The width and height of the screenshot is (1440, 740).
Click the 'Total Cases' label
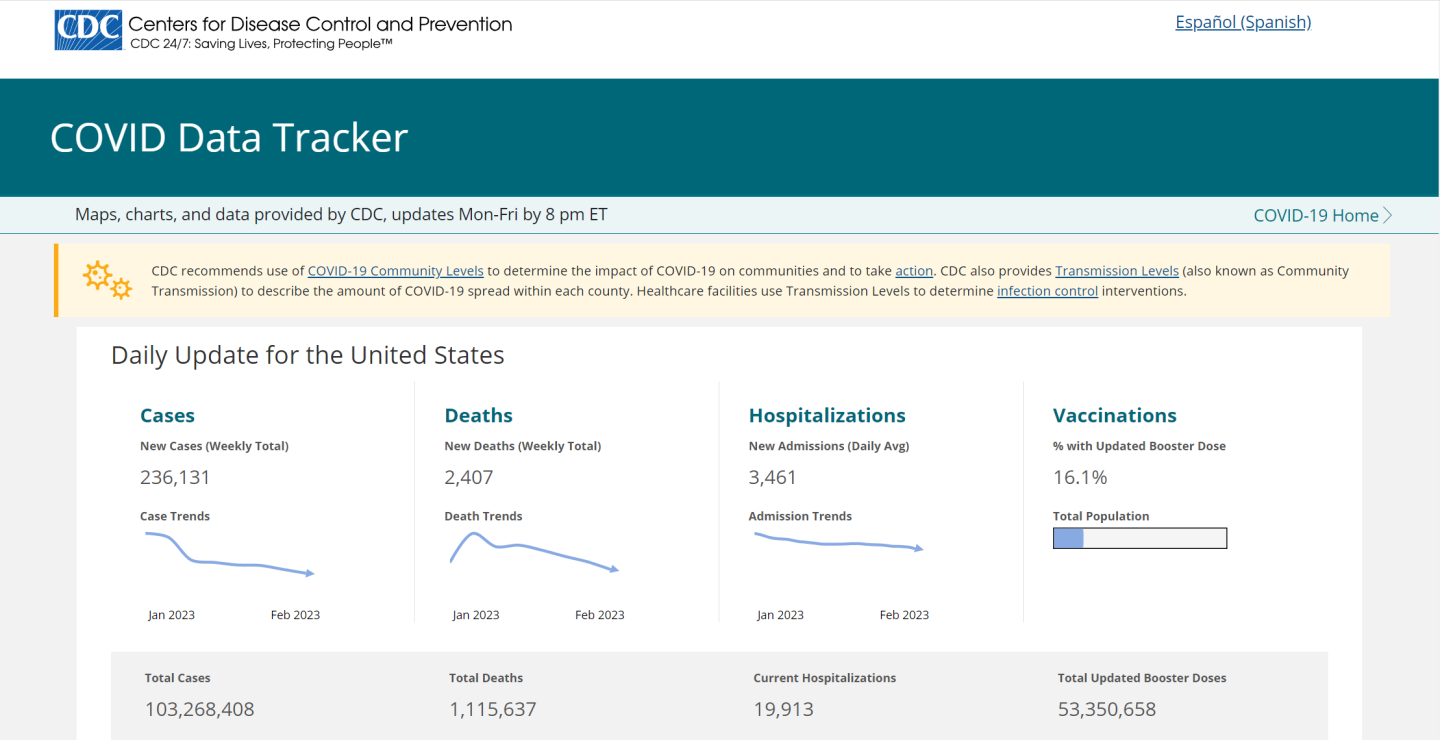(178, 678)
